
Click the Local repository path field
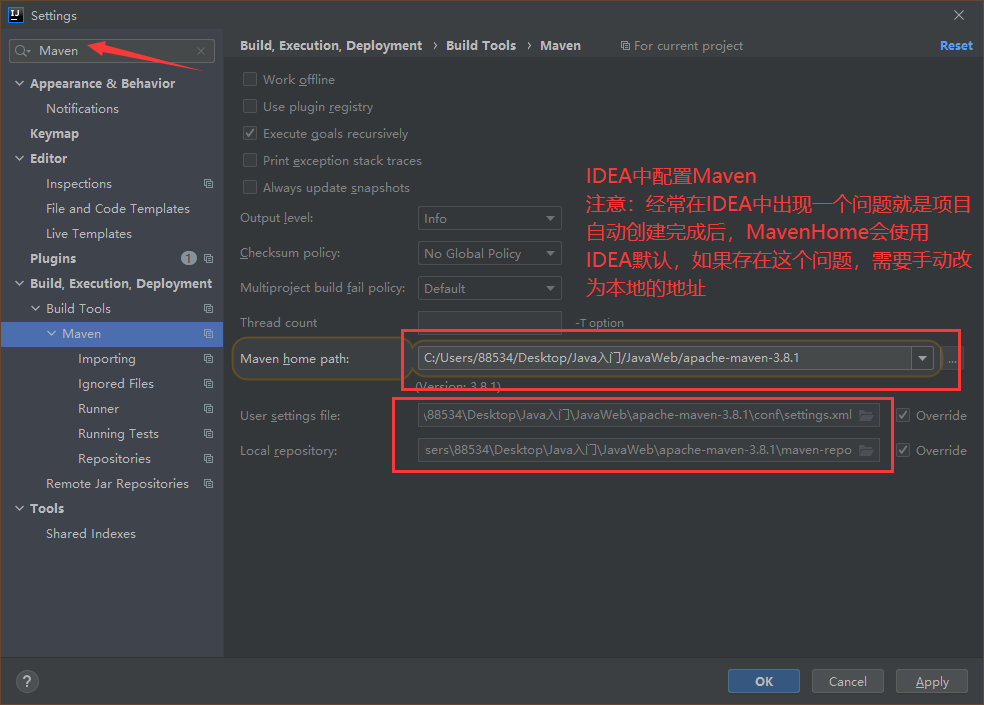point(649,450)
